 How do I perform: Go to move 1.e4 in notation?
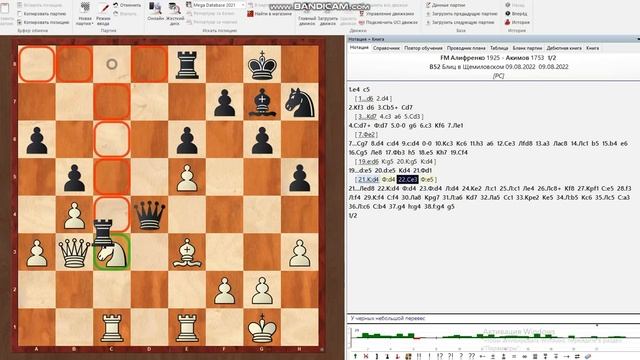[x=354, y=89]
